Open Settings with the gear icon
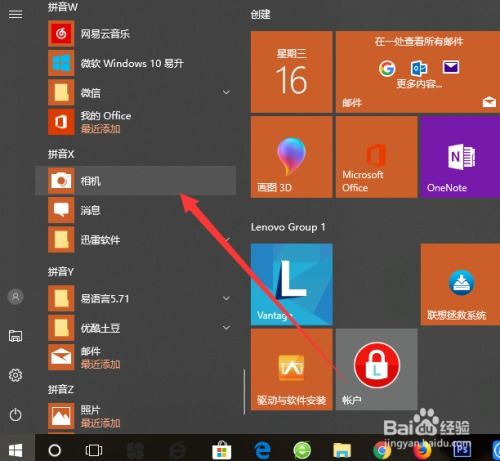 15,375
